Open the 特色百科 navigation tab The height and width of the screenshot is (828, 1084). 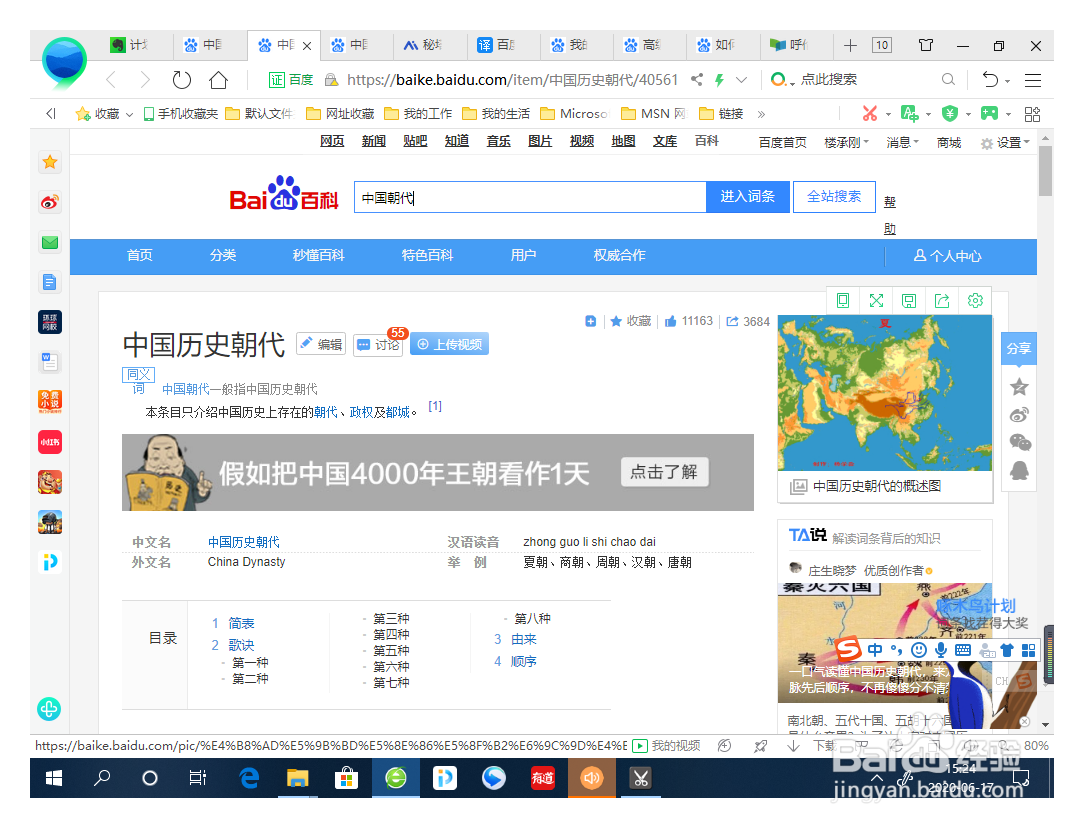pyautogui.click(x=427, y=255)
